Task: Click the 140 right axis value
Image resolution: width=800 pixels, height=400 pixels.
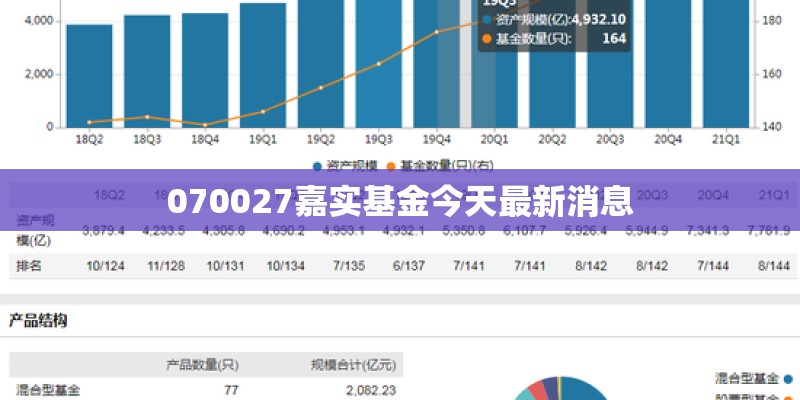Action: [772, 127]
